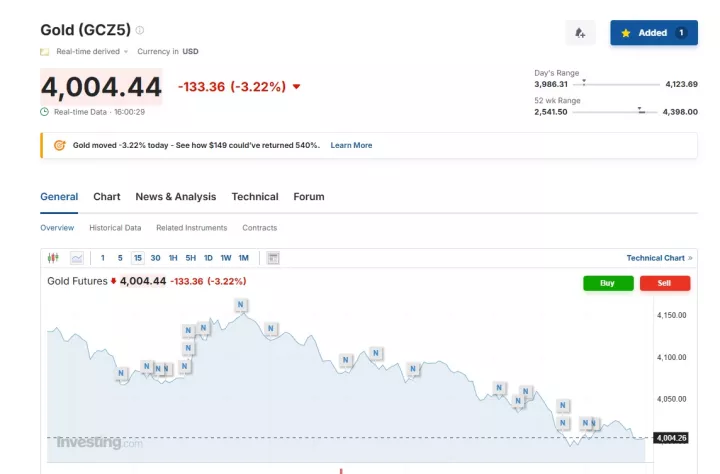Switch chart to candlestick view
The height and width of the screenshot is (474, 720).
pos(54,258)
